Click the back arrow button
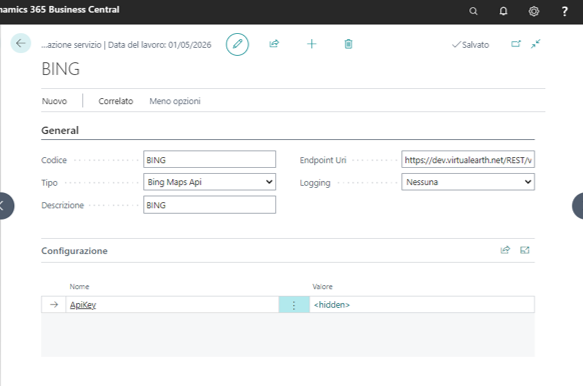Viewport: 583px width, 386px height. (x=21, y=43)
